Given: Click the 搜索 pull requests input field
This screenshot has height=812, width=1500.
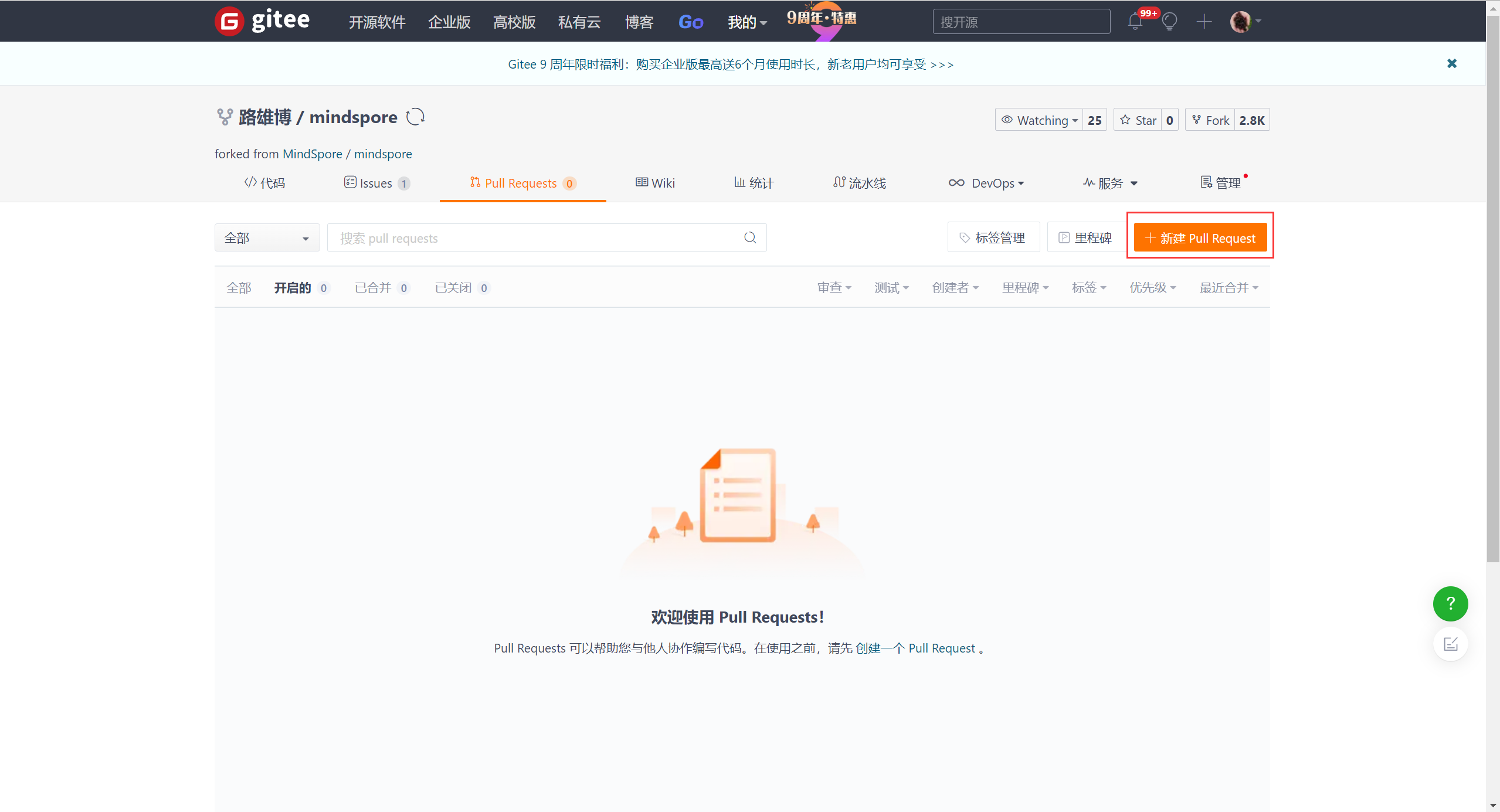Looking at the screenshot, I should tap(534, 238).
